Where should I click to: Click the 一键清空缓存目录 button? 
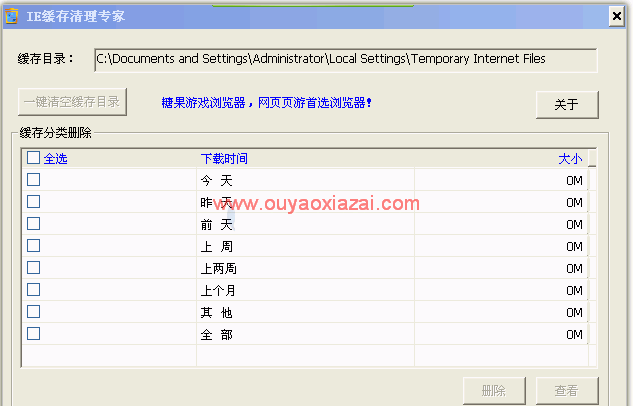coord(73,102)
